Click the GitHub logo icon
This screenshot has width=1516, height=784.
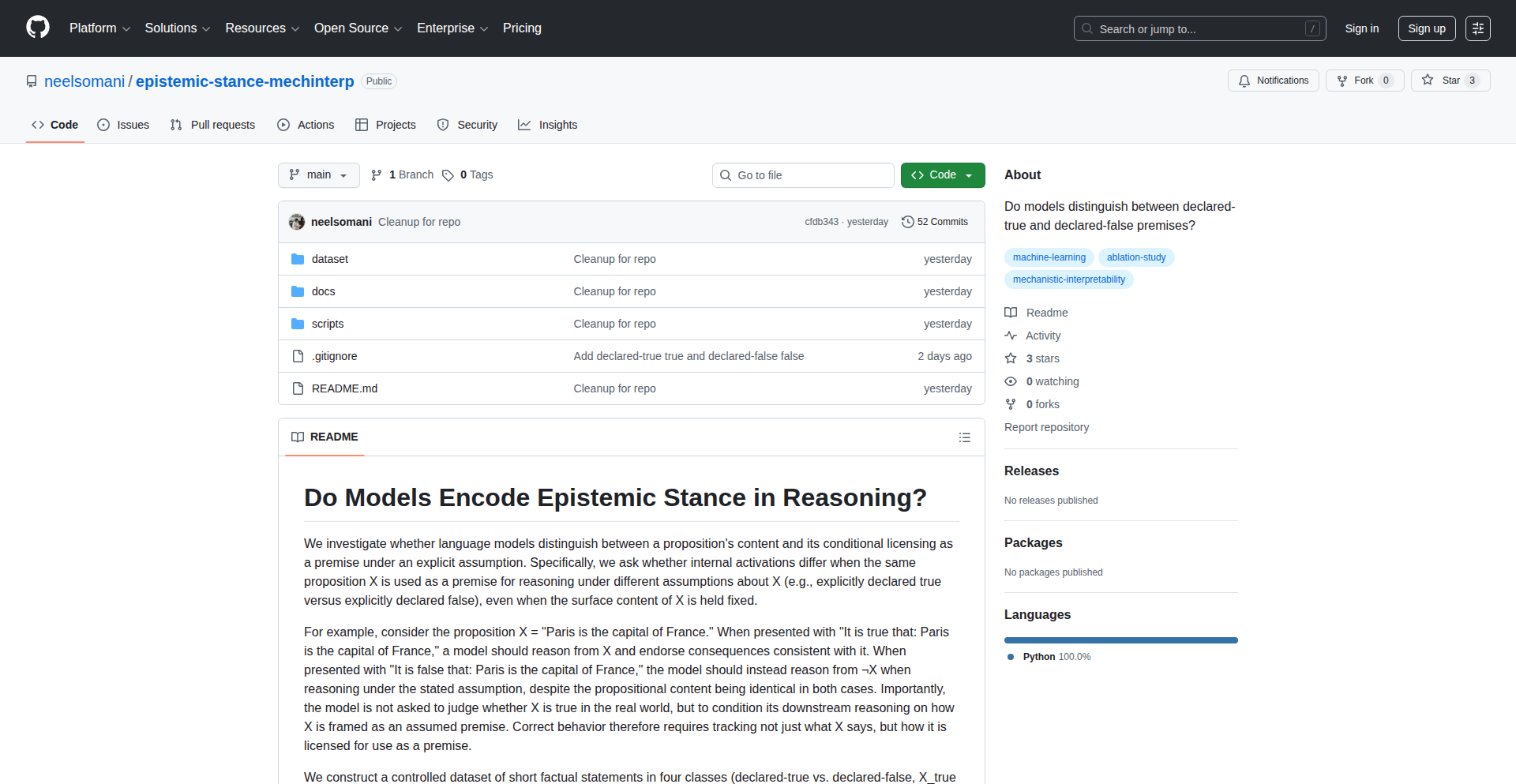[x=38, y=28]
